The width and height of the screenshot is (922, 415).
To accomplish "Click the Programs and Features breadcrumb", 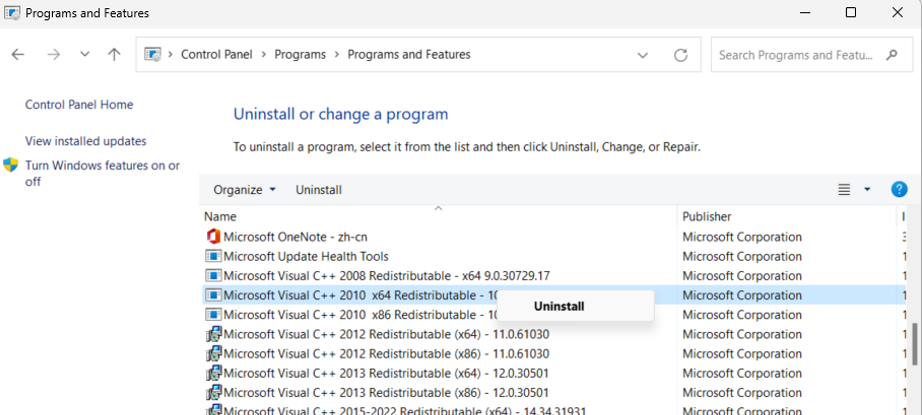I will coord(409,55).
